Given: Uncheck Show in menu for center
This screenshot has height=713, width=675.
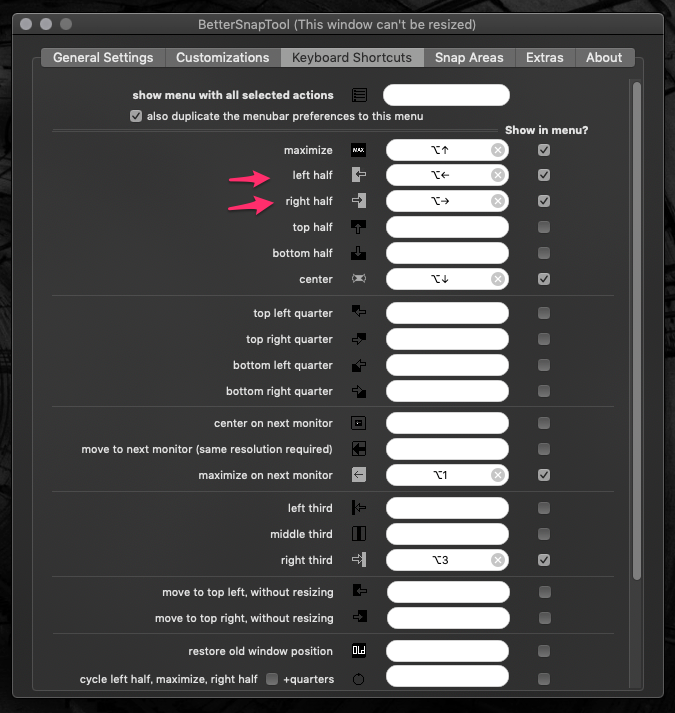Looking at the screenshot, I should 544,279.
